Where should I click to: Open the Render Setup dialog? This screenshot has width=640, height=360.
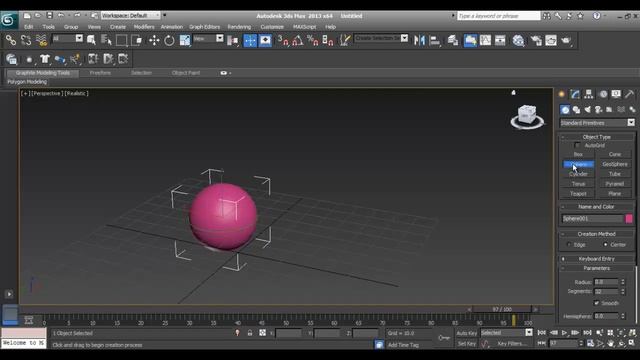pos(536,40)
